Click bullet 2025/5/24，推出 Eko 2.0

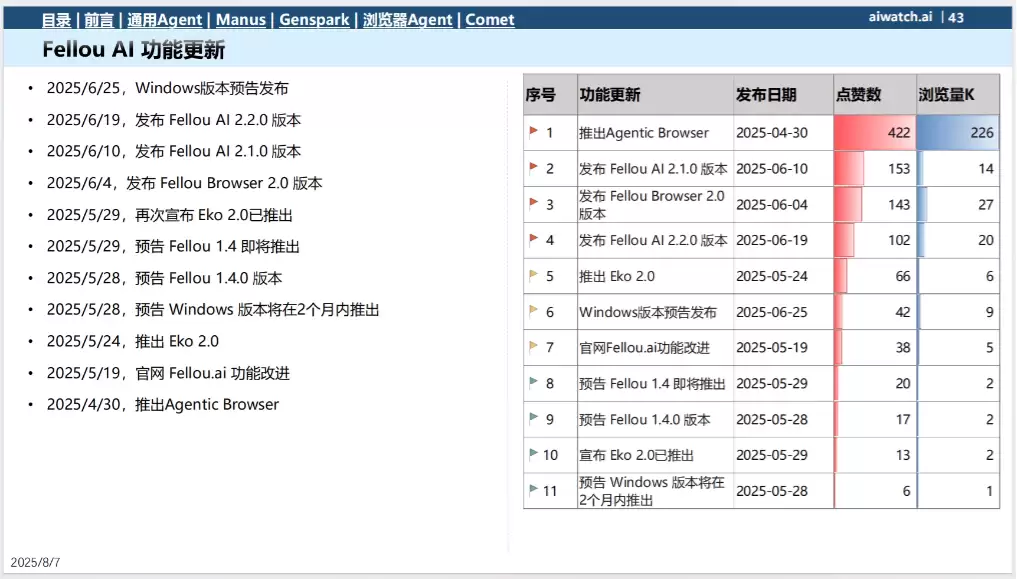click(133, 341)
